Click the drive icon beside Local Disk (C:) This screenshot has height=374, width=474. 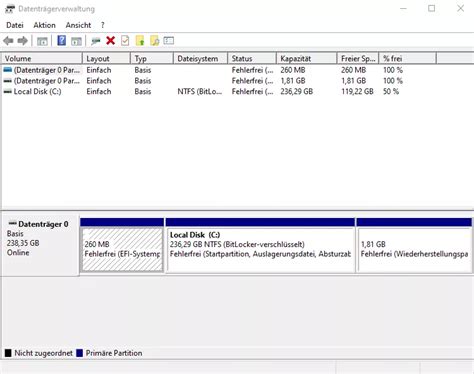pos(8,92)
